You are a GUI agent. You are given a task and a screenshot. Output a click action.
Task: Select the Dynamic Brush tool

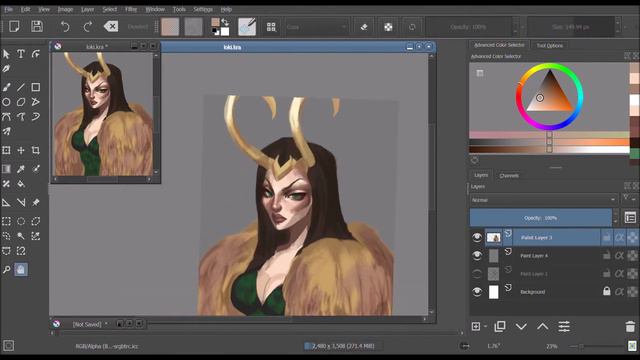[36, 117]
